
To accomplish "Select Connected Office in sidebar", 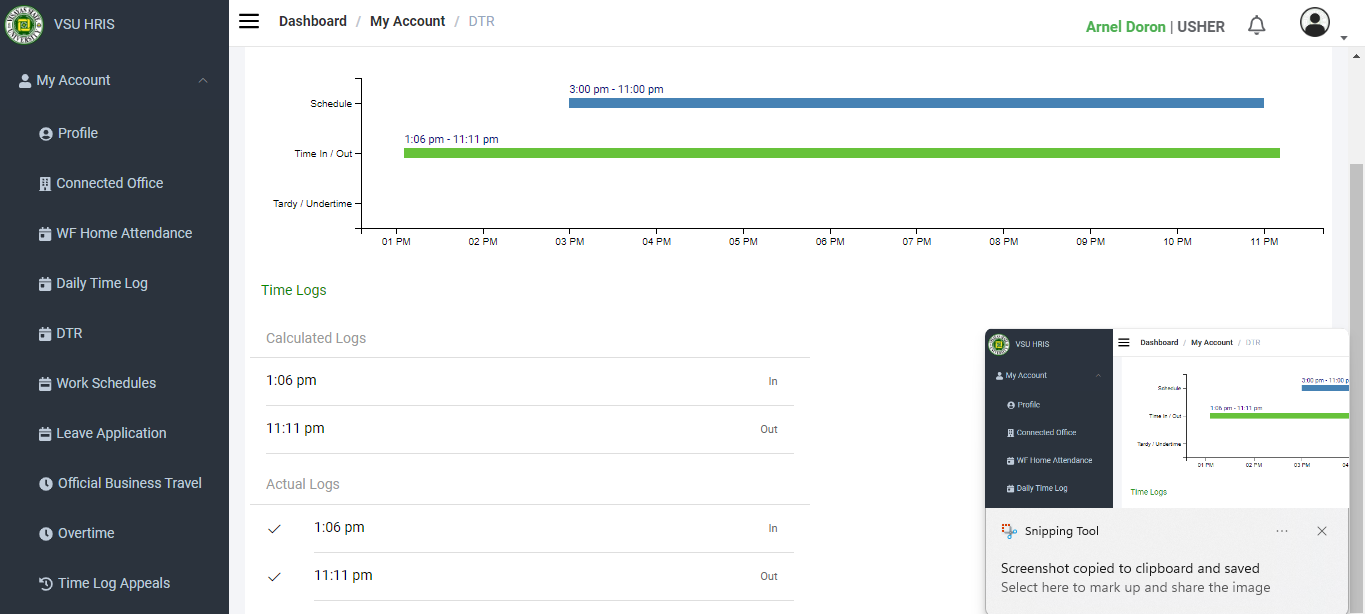I will [109, 183].
